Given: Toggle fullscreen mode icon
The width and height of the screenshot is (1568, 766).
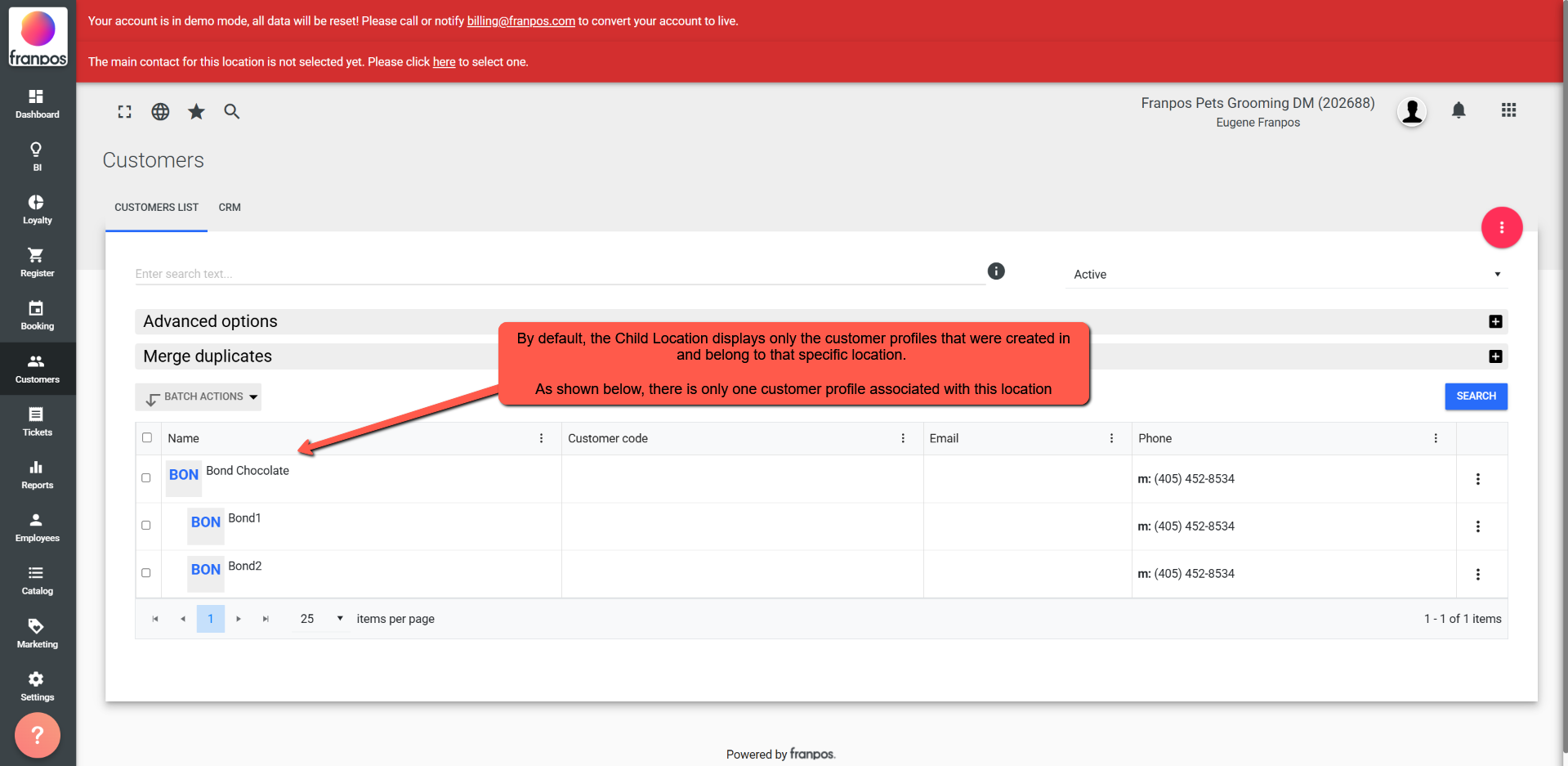Looking at the screenshot, I should pos(124,112).
